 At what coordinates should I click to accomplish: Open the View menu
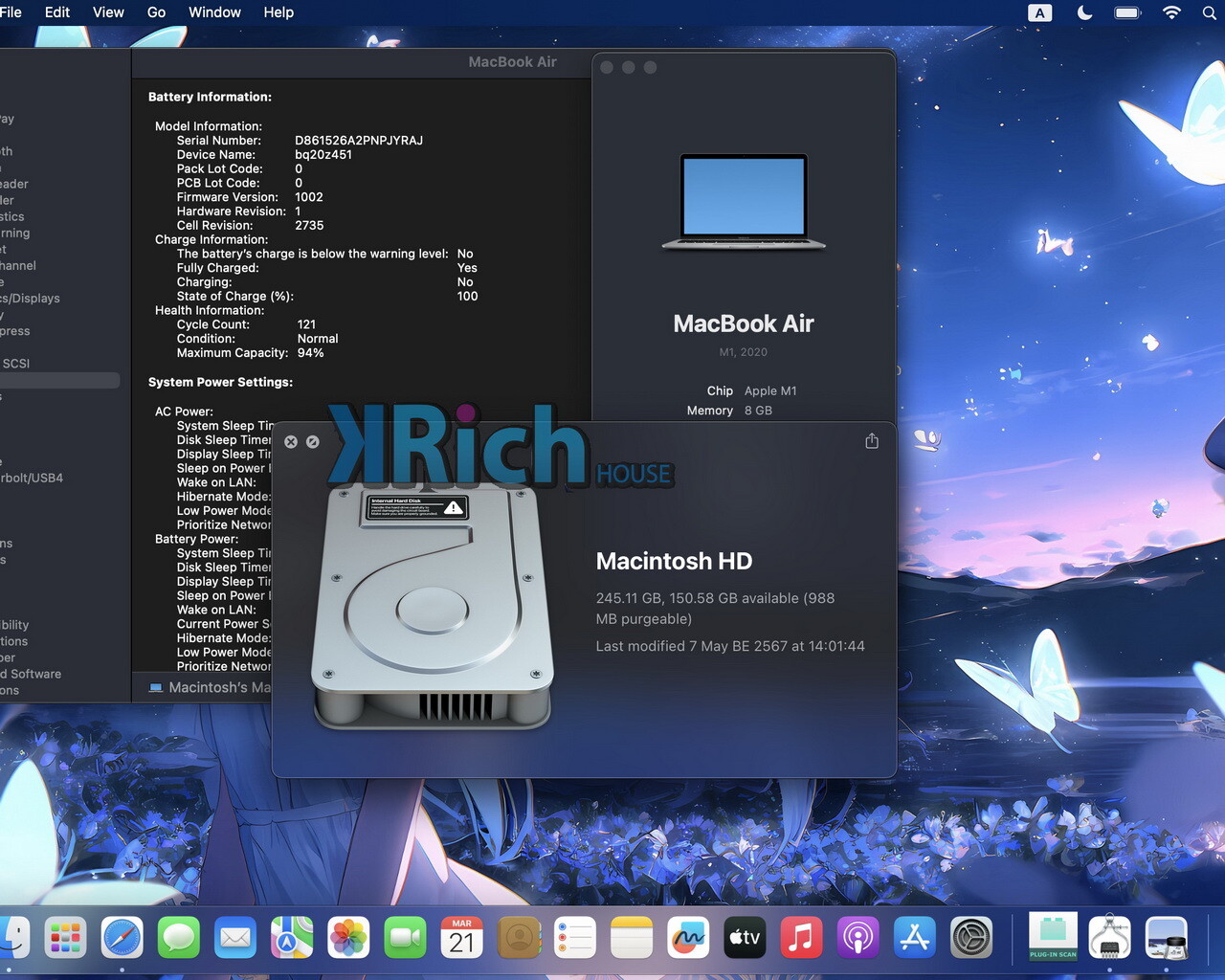pos(108,12)
